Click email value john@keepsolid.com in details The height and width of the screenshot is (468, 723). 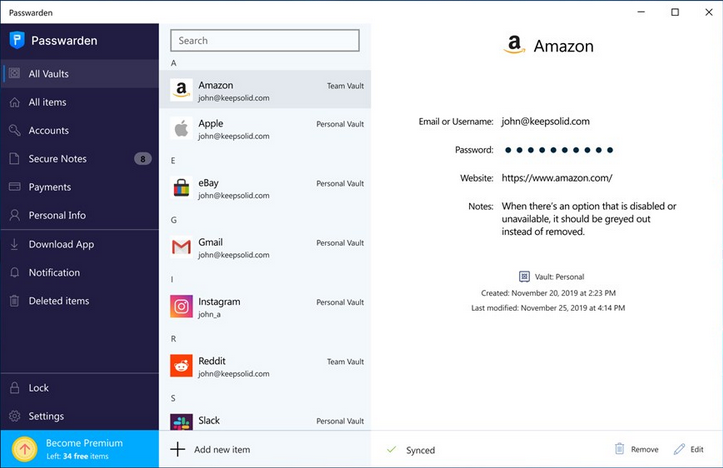545,121
